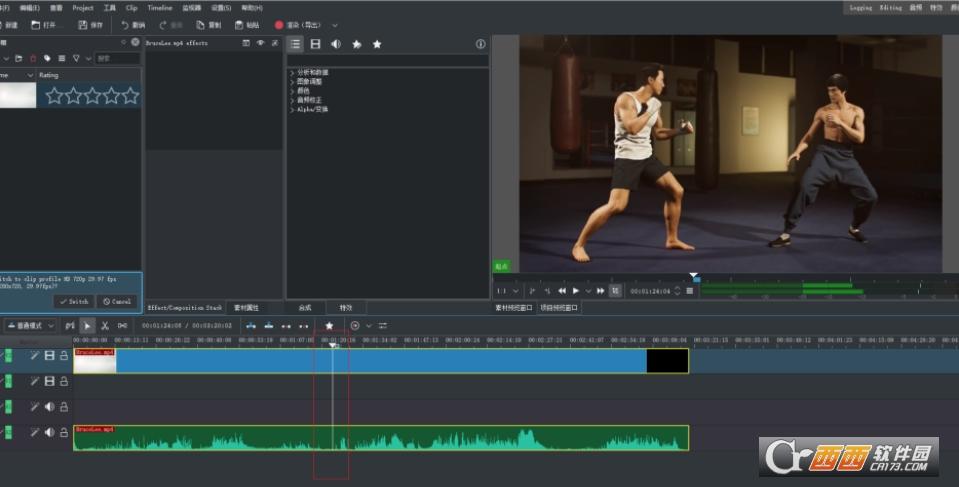Toggle effect description info icon
The image size is (959, 487).
tap(481, 44)
